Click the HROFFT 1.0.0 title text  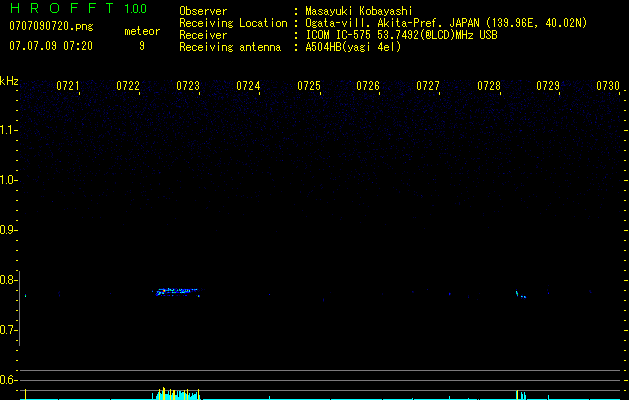[79, 8]
